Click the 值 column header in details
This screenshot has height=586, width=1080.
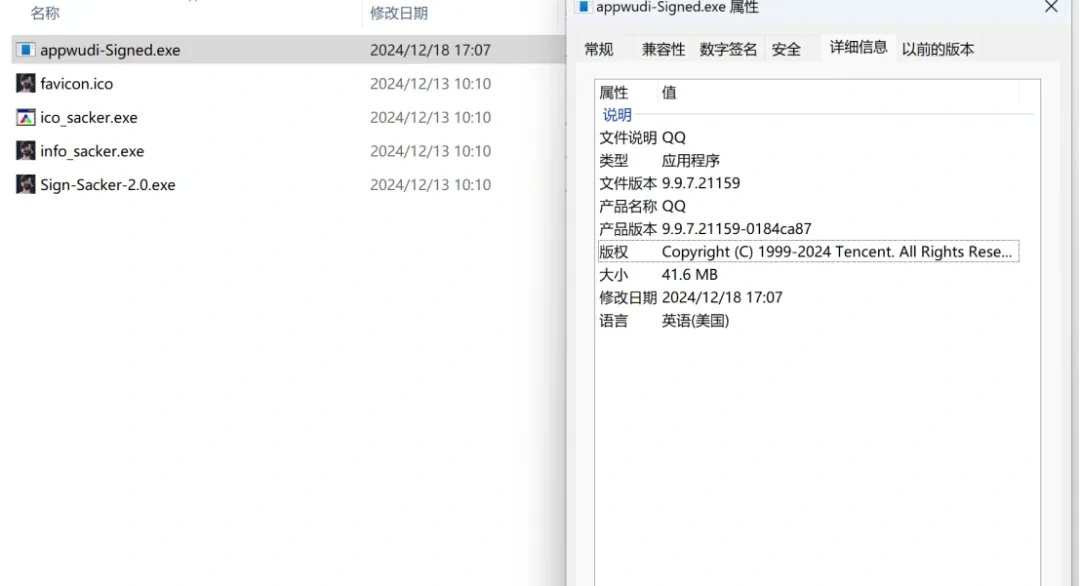669,93
